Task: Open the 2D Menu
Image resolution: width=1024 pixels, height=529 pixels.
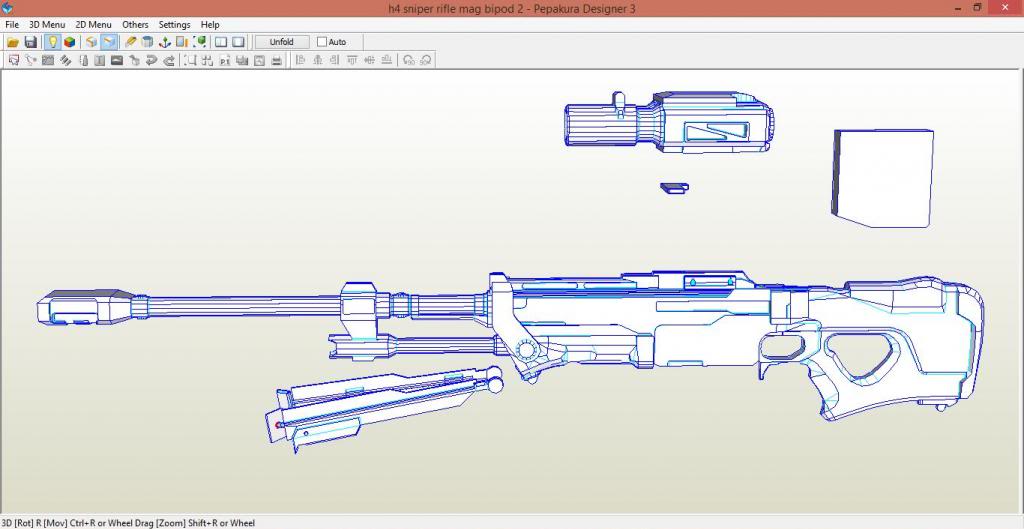Action: pyautogui.click(x=93, y=24)
